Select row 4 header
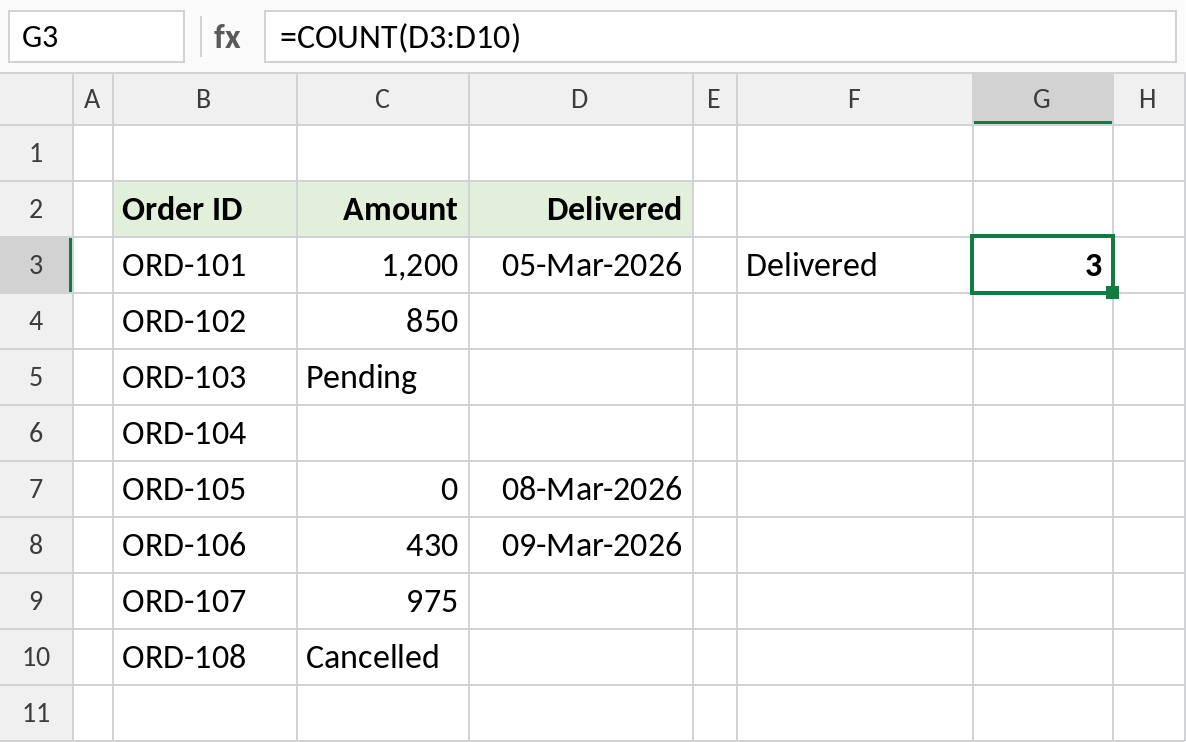The image size is (1186, 742). tap(36, 321)
